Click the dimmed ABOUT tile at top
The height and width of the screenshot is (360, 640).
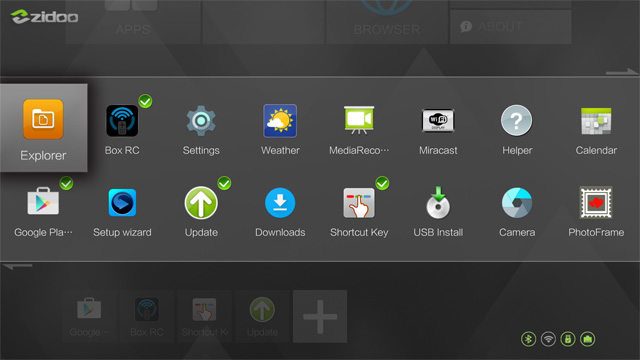click(510, 27)
